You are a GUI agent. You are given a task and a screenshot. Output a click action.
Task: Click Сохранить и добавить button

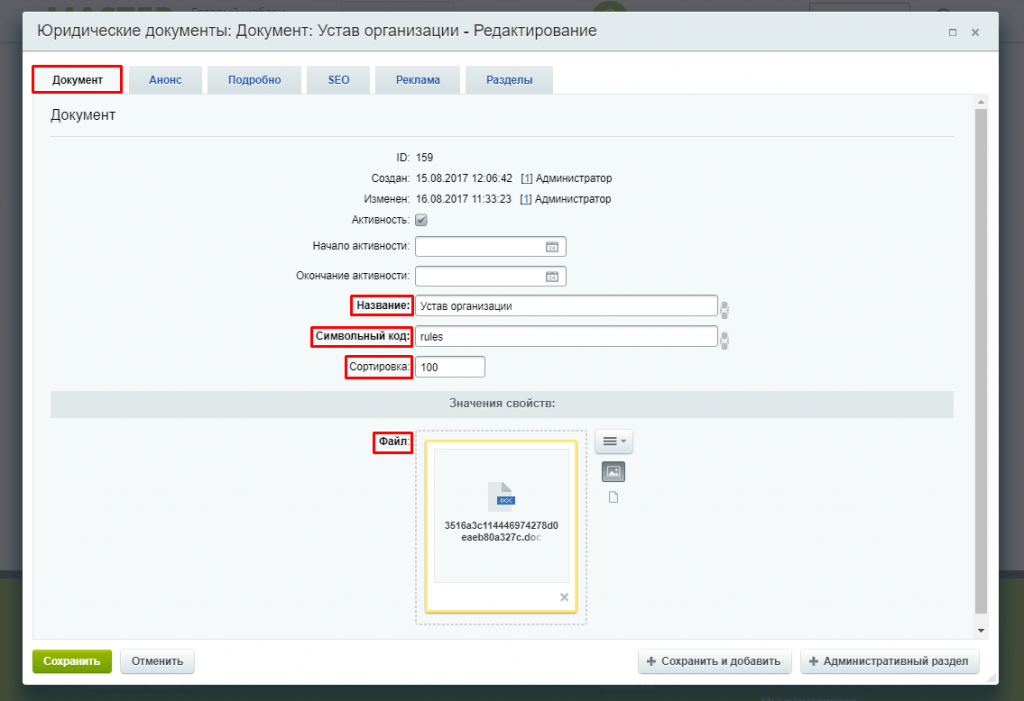(x=715, y=661)
